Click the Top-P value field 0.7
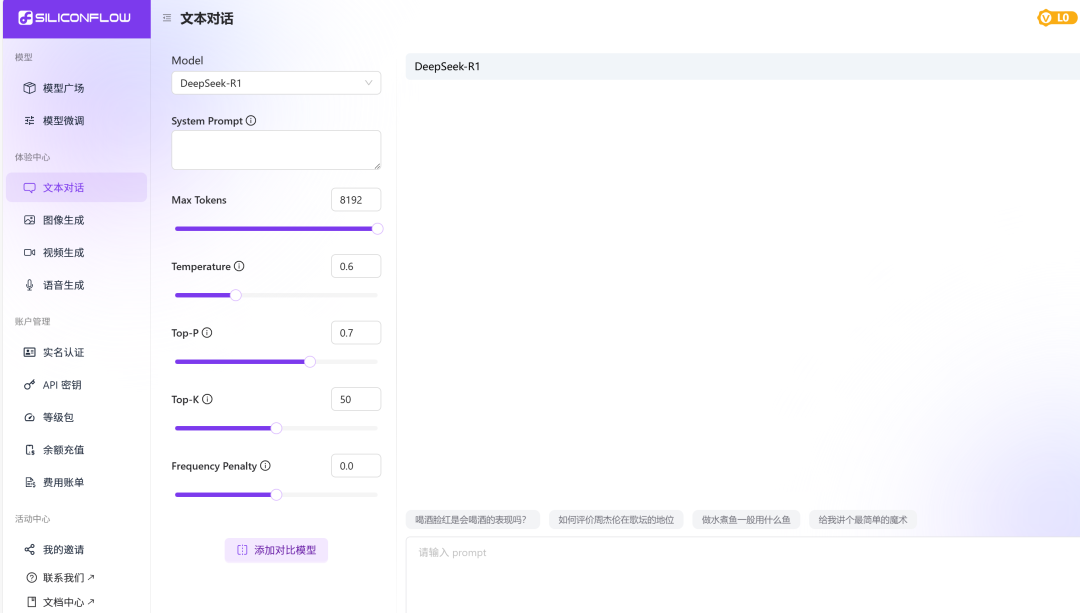 [x=356, y=333]
